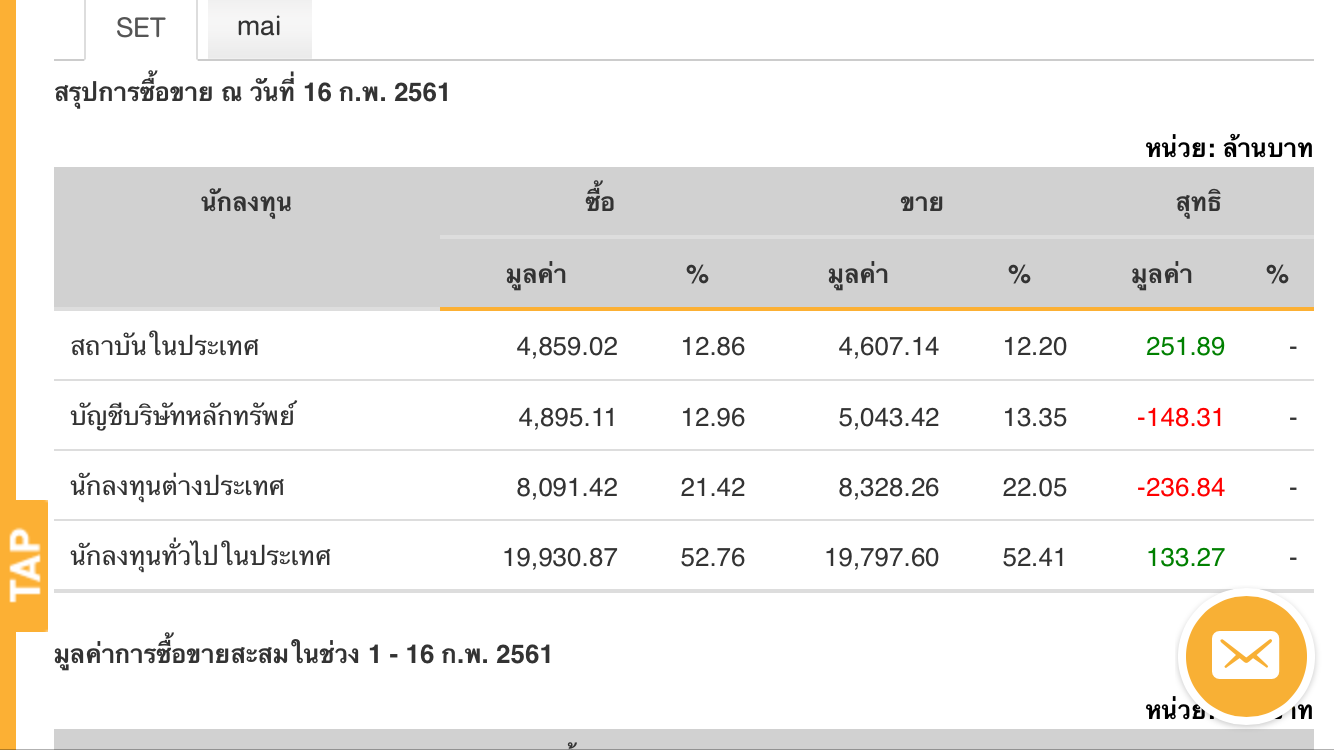Click net value 133.27 in green
Image resolution: width=1334 pixels, height=750 pixels.
click(x=1185, y=557)
